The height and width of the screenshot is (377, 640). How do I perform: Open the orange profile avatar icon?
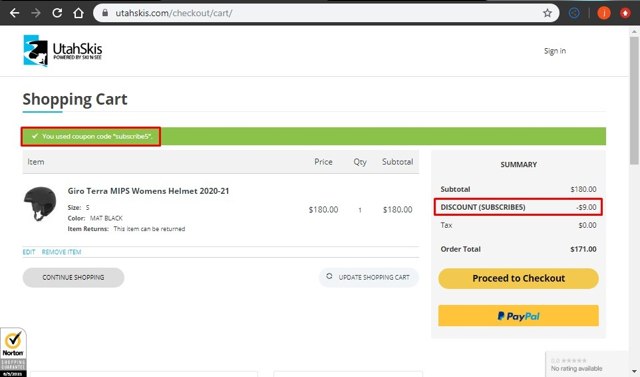[604, 13]
